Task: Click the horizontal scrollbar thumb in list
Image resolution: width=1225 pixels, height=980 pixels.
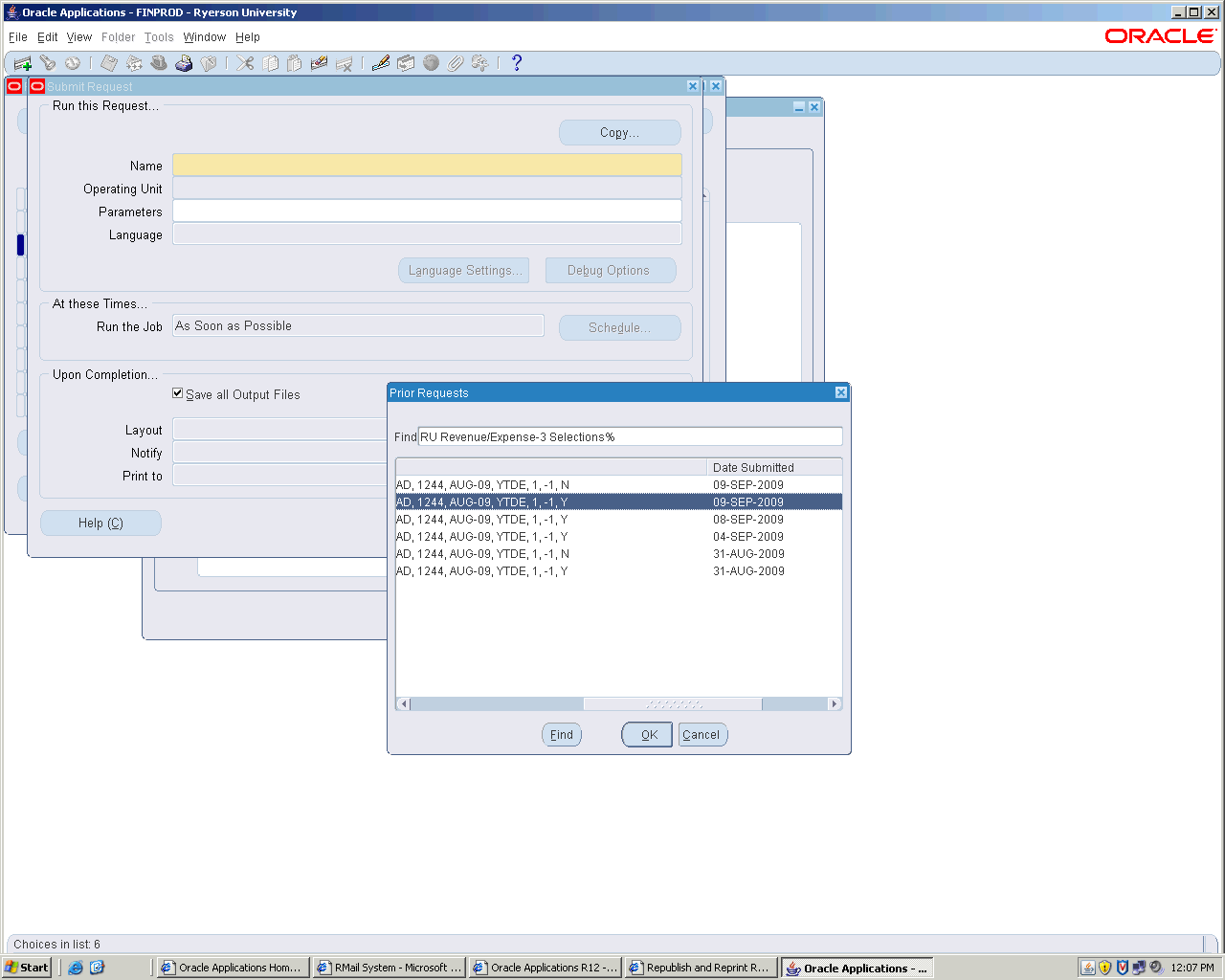Action: (x=673, y=704)
